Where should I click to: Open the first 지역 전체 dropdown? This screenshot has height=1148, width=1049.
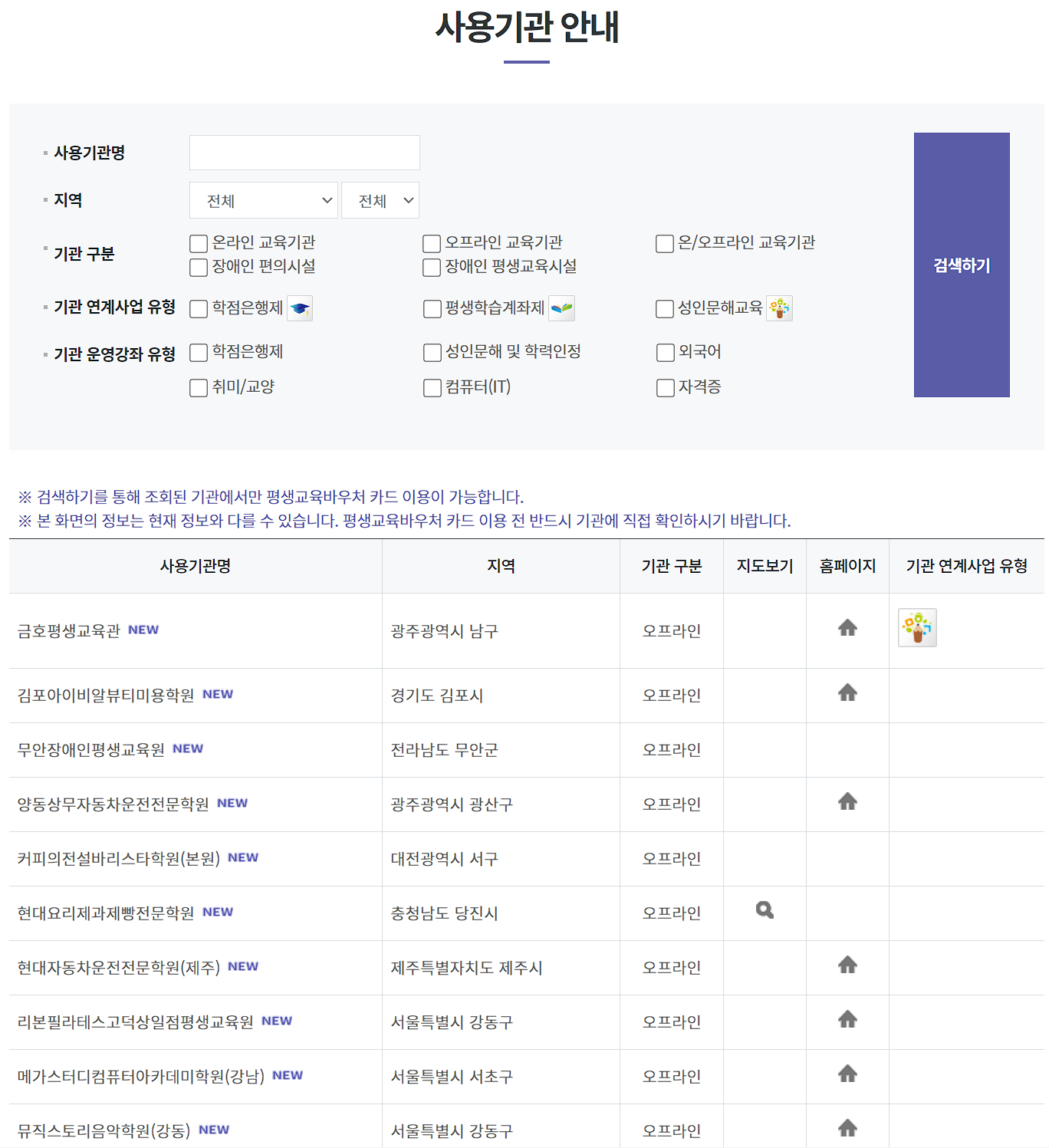(264, 200)
